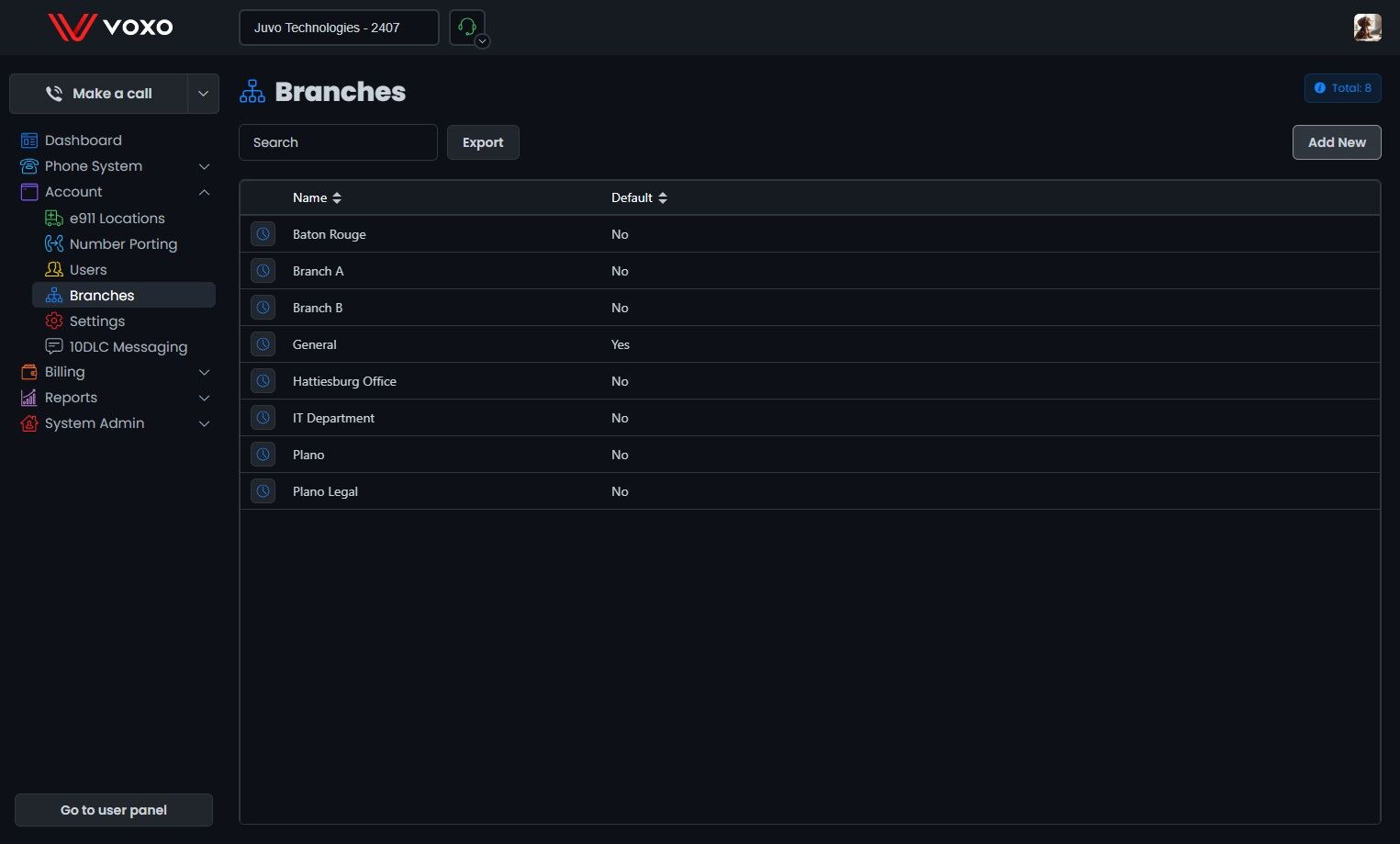Navigate to Users page

pyautogui.click(x=88, y=270)
